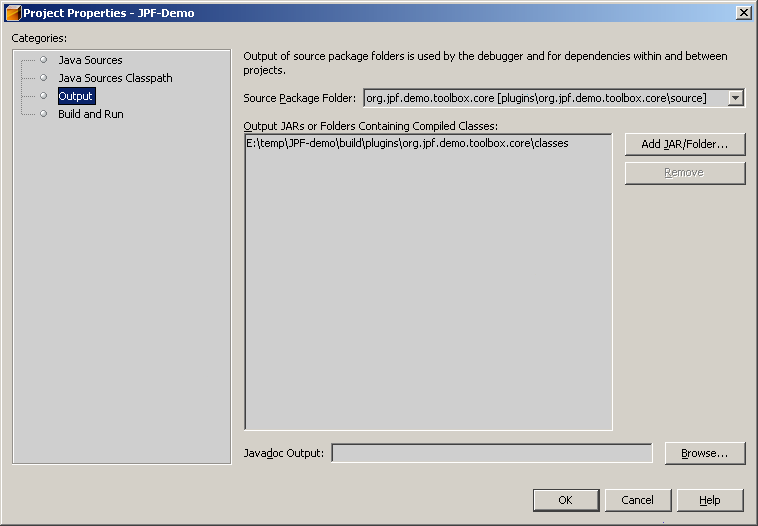Confirm the dialog with OK
Screen dimensions: 758x526
pos(566,500)
